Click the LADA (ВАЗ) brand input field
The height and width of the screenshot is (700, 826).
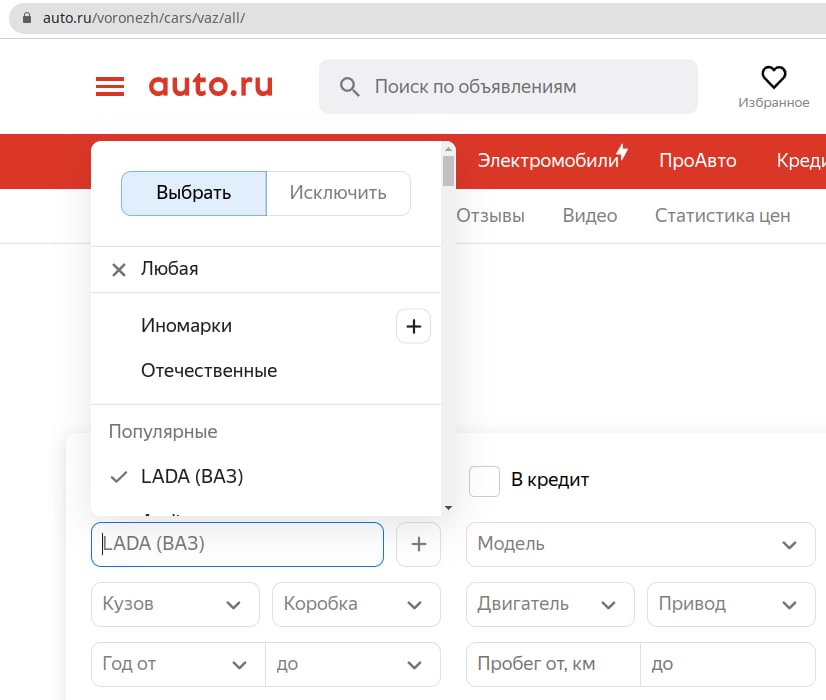coord(237,544)
